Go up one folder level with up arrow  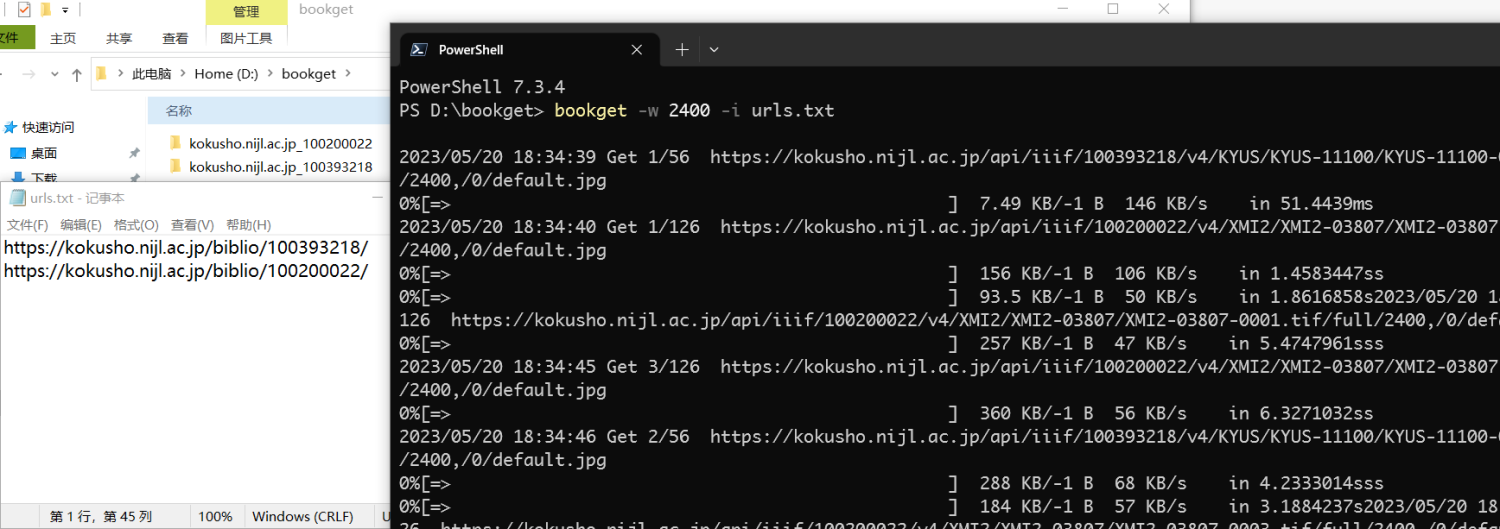(x=77, y=74)
